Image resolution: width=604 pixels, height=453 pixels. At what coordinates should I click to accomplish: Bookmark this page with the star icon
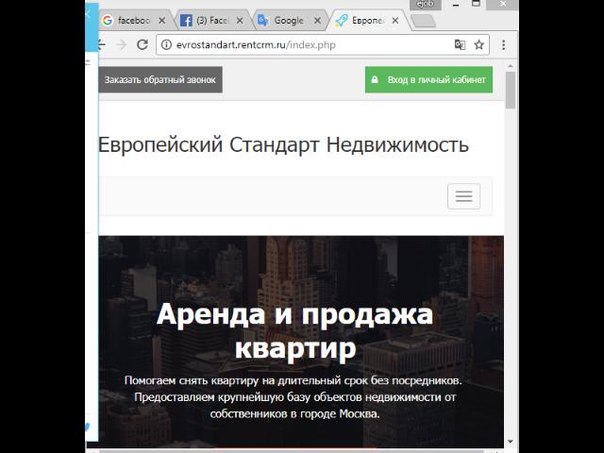tap(479, 45)
